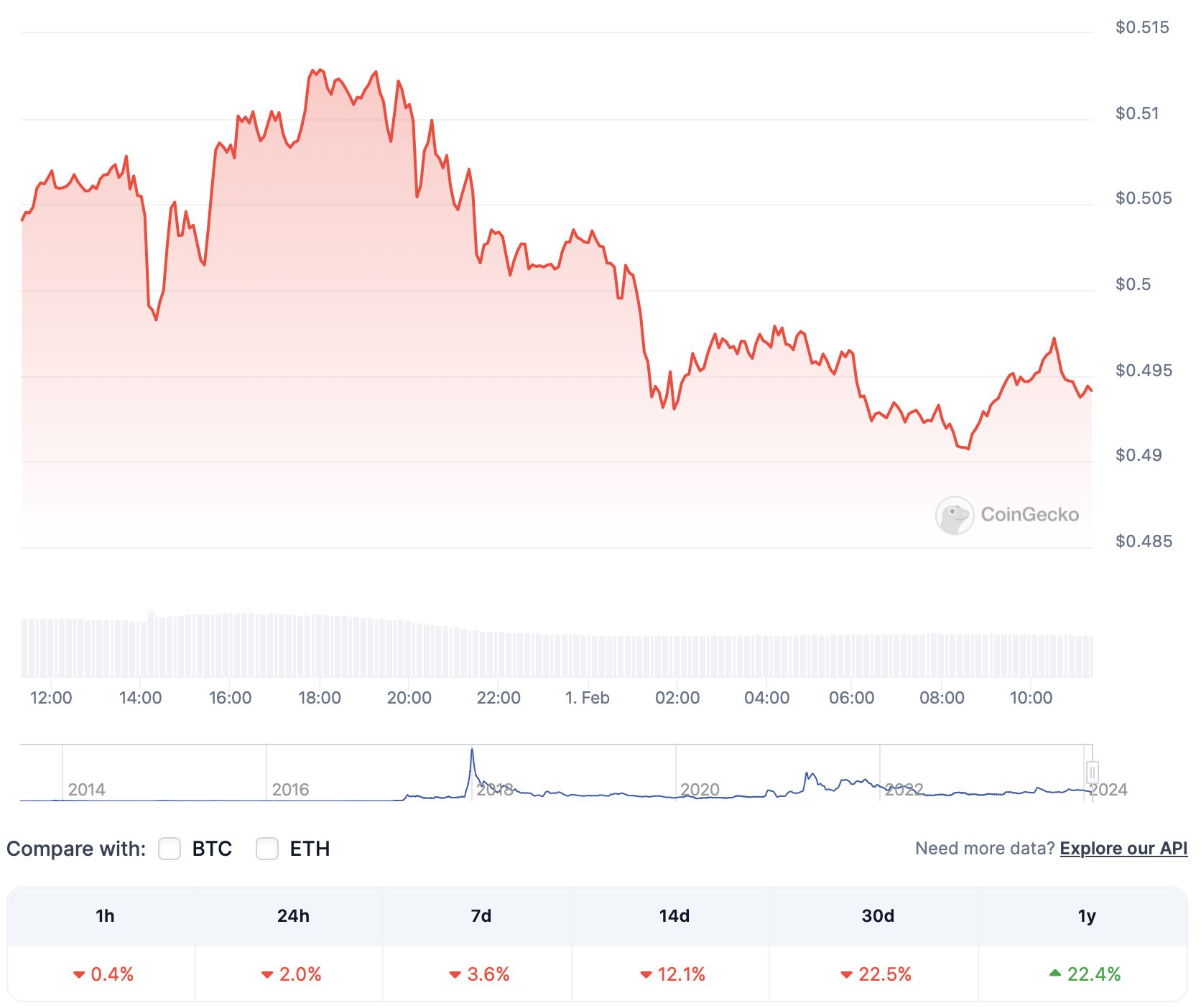Click the red down arrow beside 22.5%
Image resolution: width=1201 pixels, height=1008 pixels.
click(x=846, y=974)
